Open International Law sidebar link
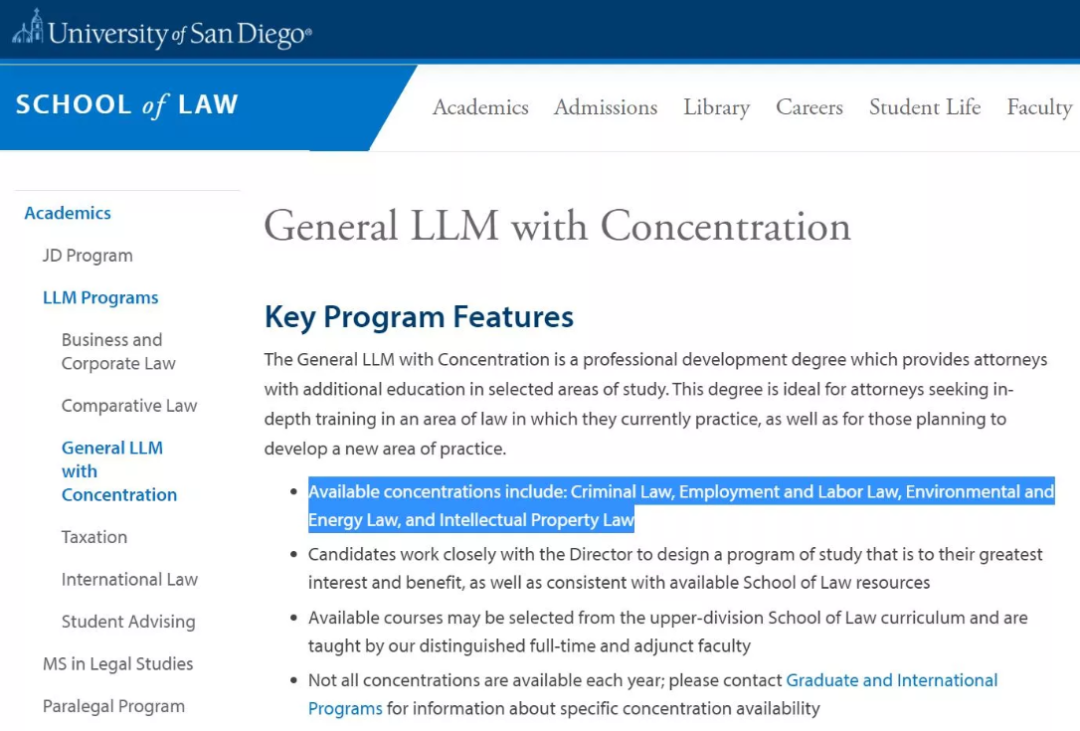Screen dimensions: 1080x731 [129, 579]
